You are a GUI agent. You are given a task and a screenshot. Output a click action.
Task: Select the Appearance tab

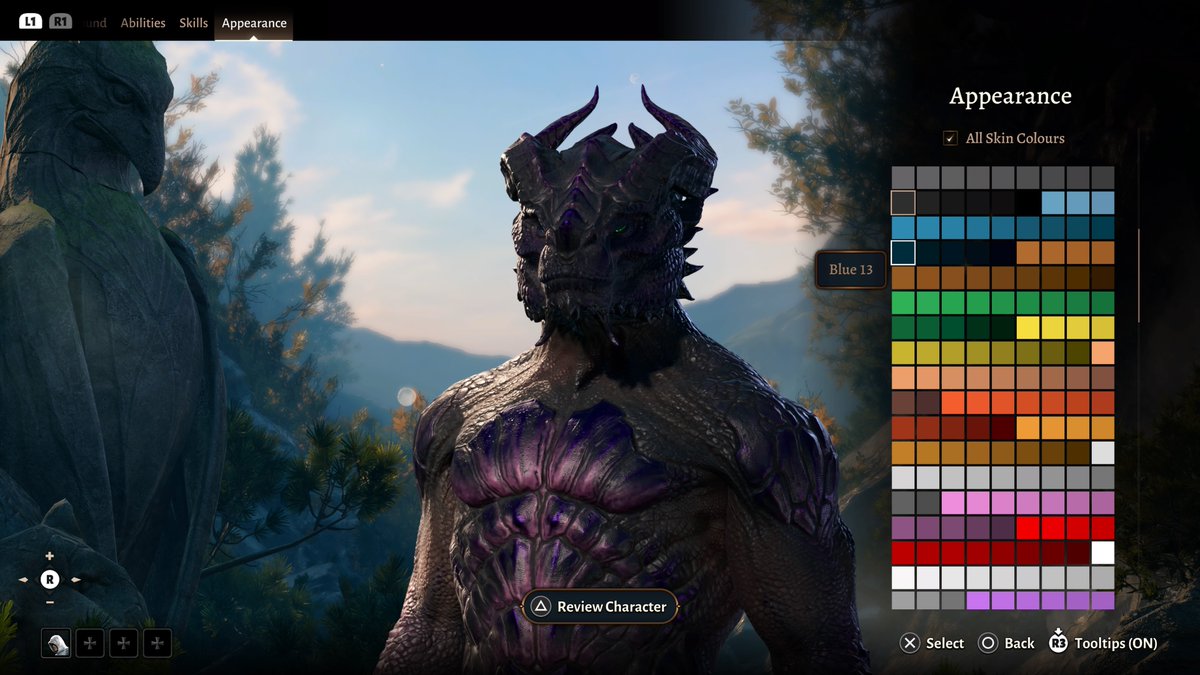254,22
